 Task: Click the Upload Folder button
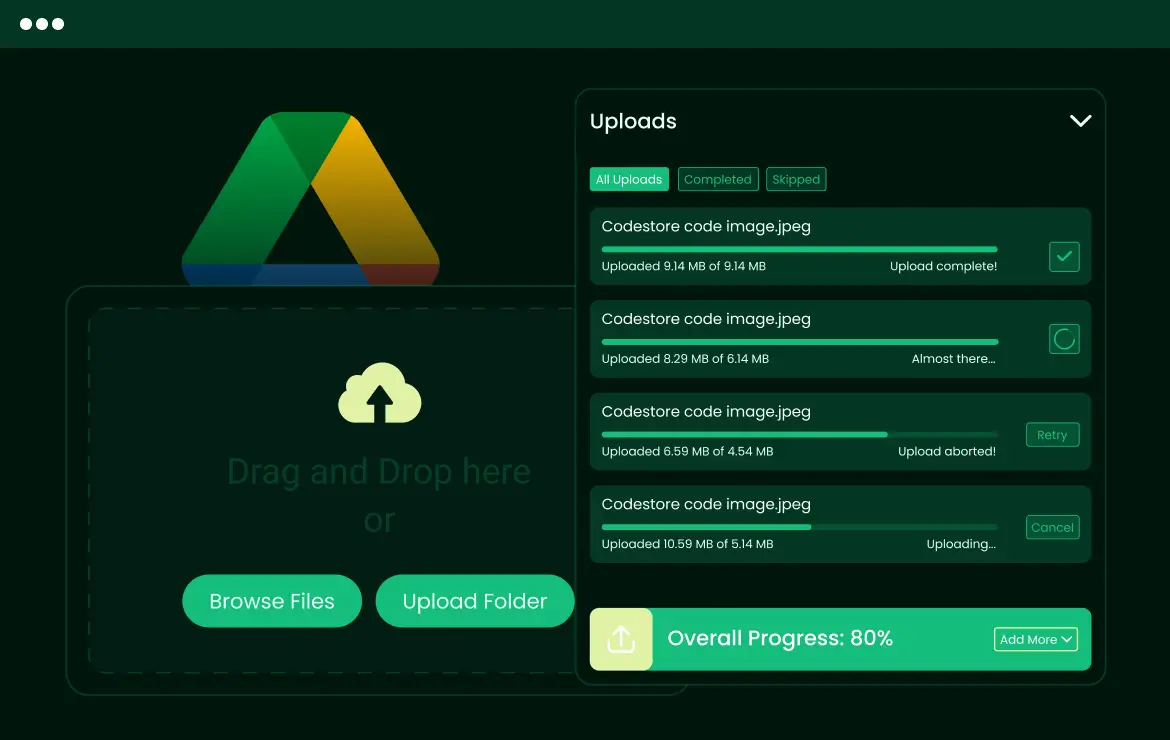pos(475,601)
